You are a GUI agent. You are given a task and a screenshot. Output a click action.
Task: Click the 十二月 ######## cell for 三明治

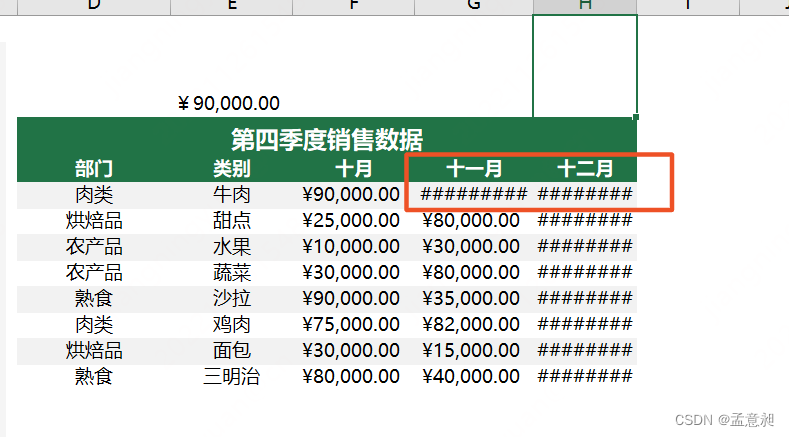[x=585, y=377]
